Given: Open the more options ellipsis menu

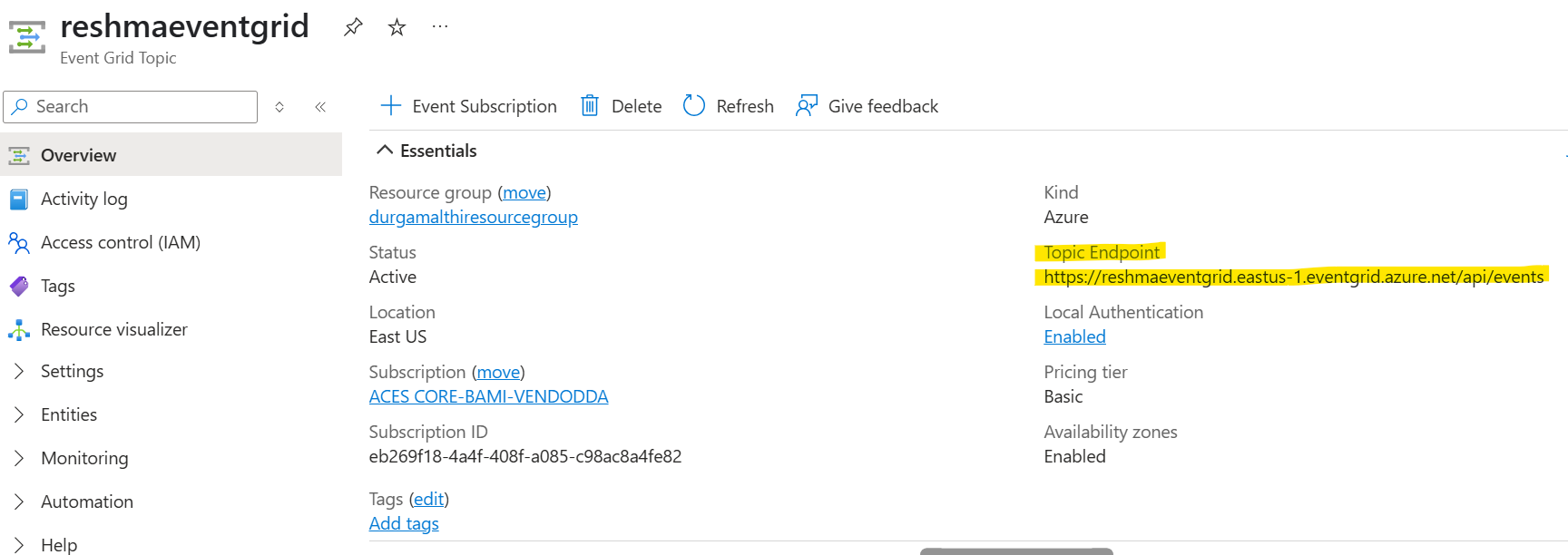Looking at the screenshot, I should point(440,27).
